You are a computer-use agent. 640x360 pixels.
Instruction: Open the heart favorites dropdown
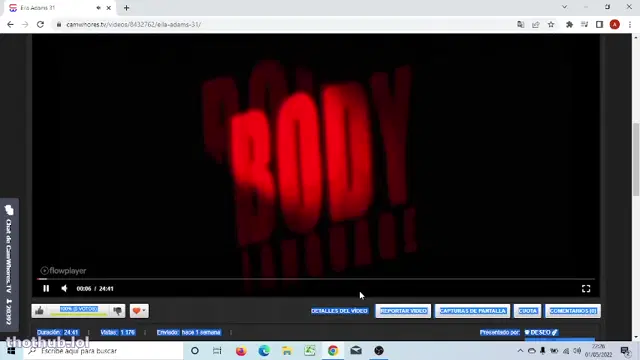(x=139, y=311)
